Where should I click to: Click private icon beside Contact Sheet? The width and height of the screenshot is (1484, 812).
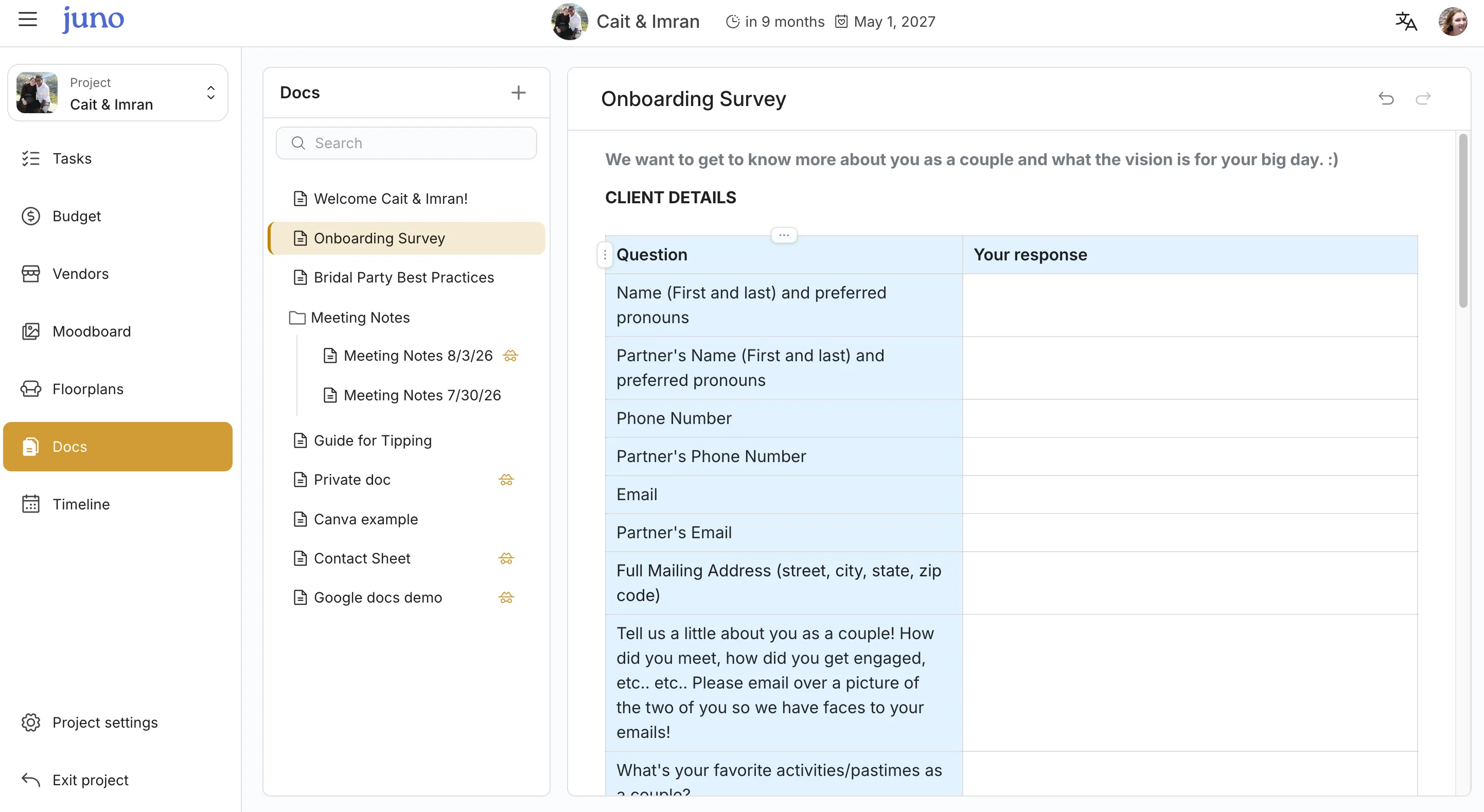pyautogui.click(x=506, y=558)
